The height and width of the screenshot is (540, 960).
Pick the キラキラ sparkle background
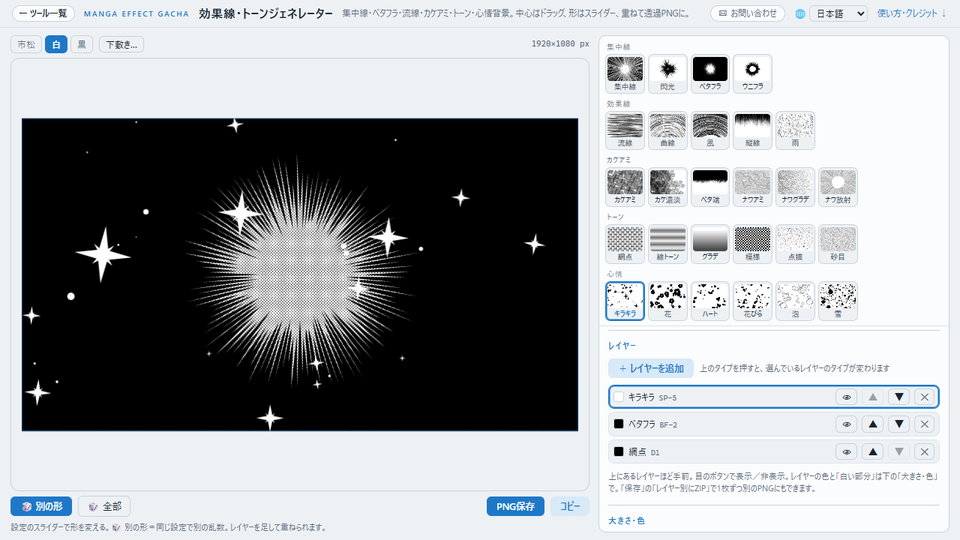click(624, 301)
